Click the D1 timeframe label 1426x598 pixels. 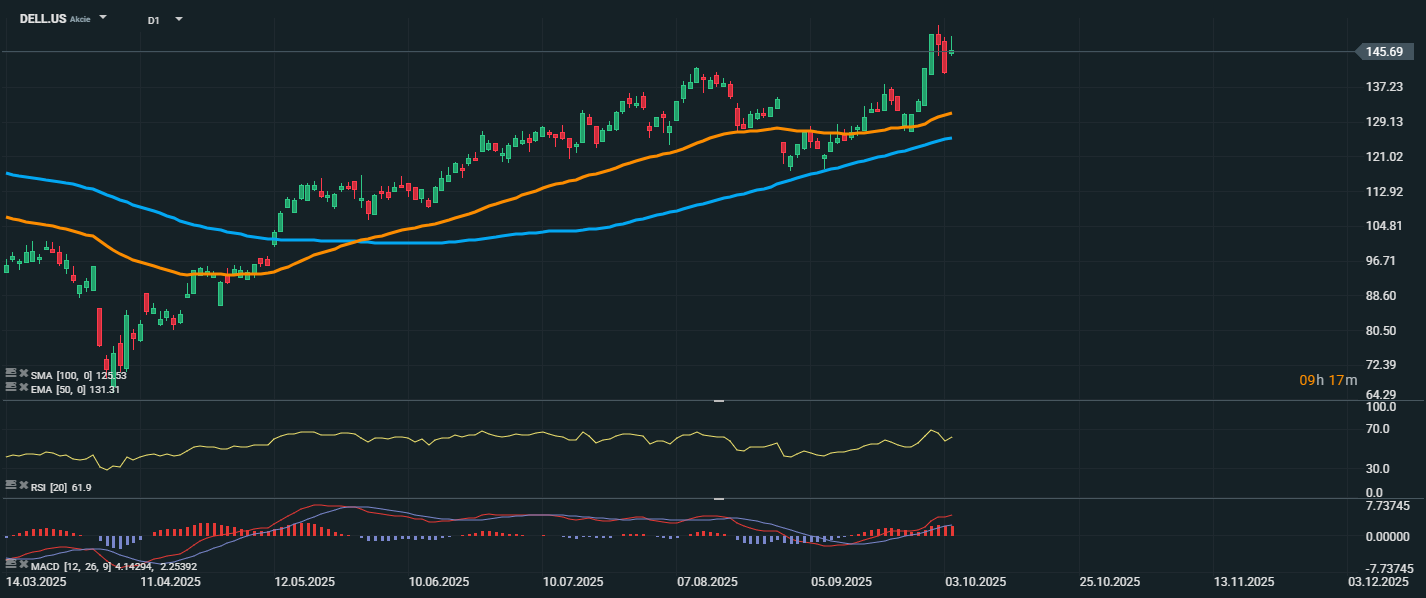tap(153, 20)
